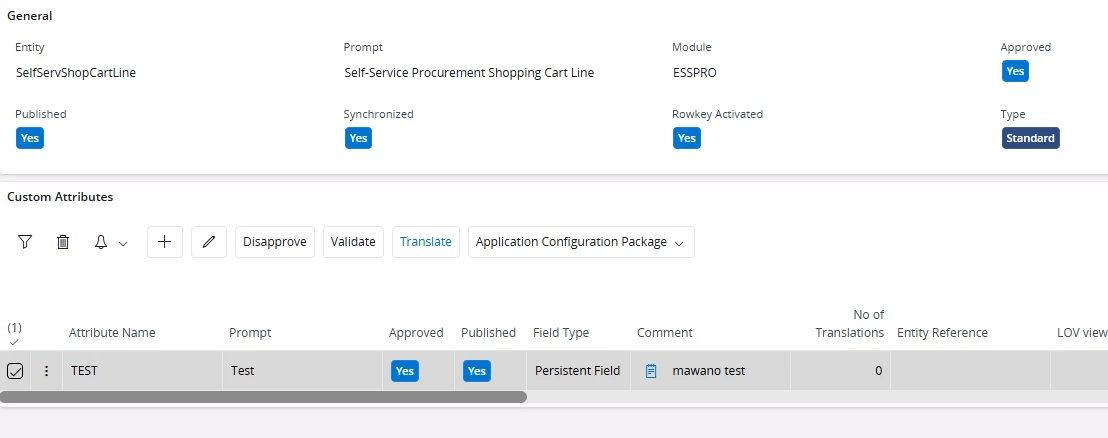Expand the chevron beside the bell

pyautogui.click(x=123, y=243)
